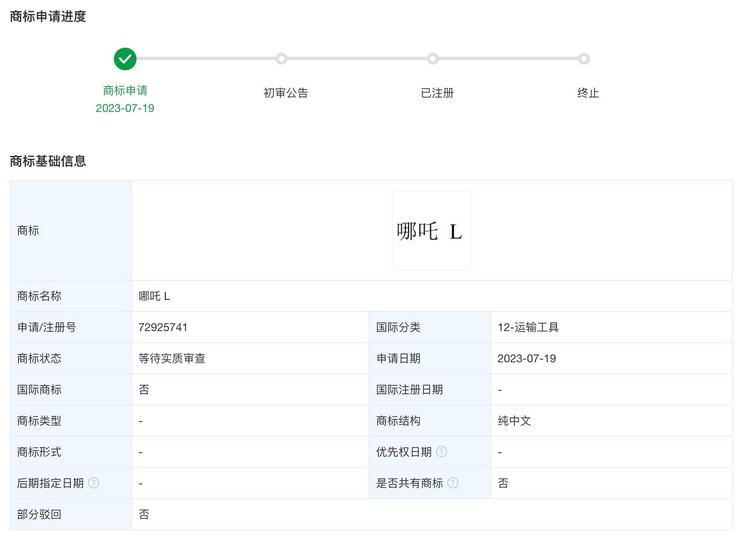The image size is (744, 555).
Task: Click the 等待实质审查 trademark status value
Action: [172, 358]
